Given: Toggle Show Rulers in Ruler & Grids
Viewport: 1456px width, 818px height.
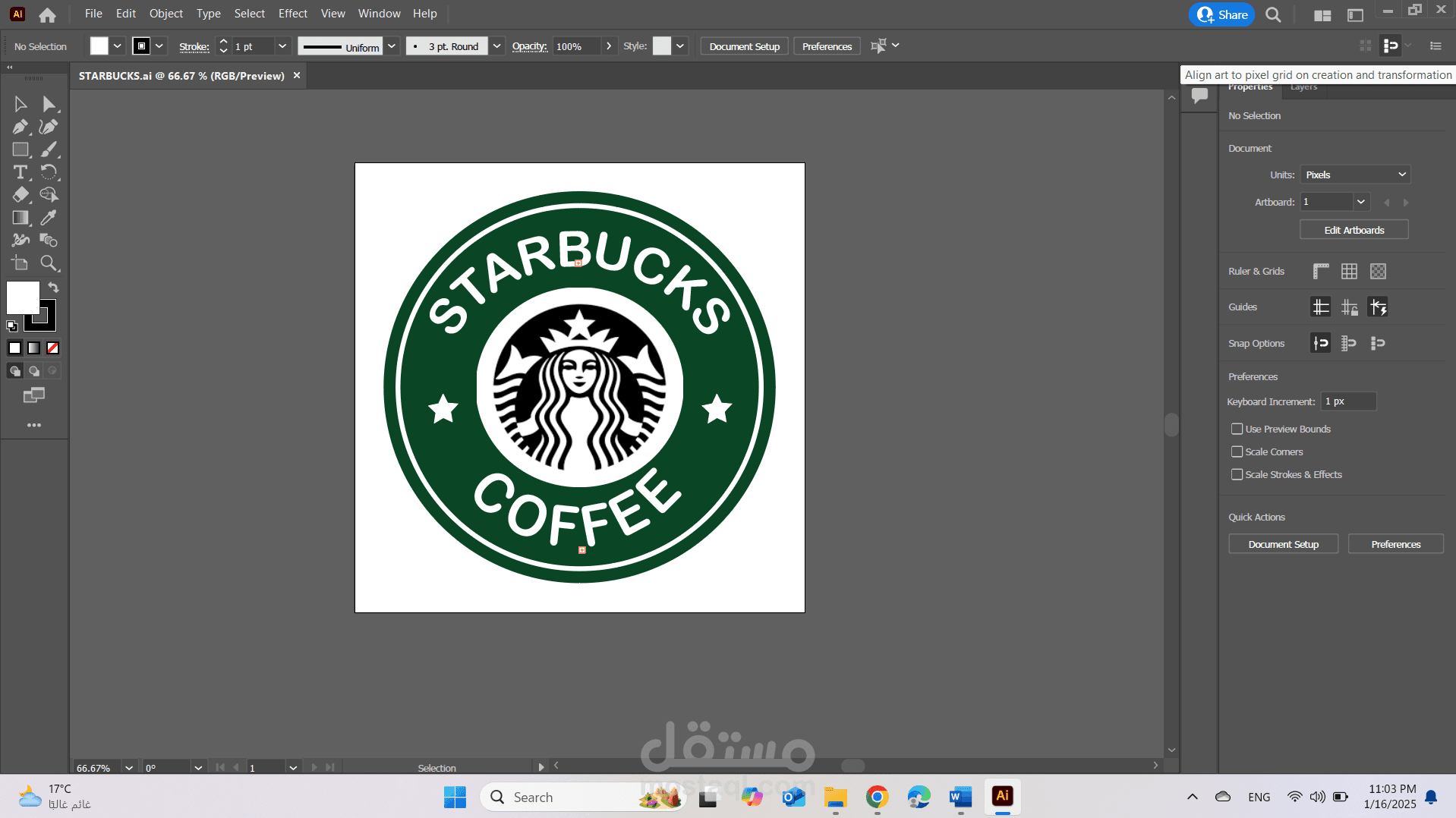Looking at the screenshot, I should point(1321,271).
